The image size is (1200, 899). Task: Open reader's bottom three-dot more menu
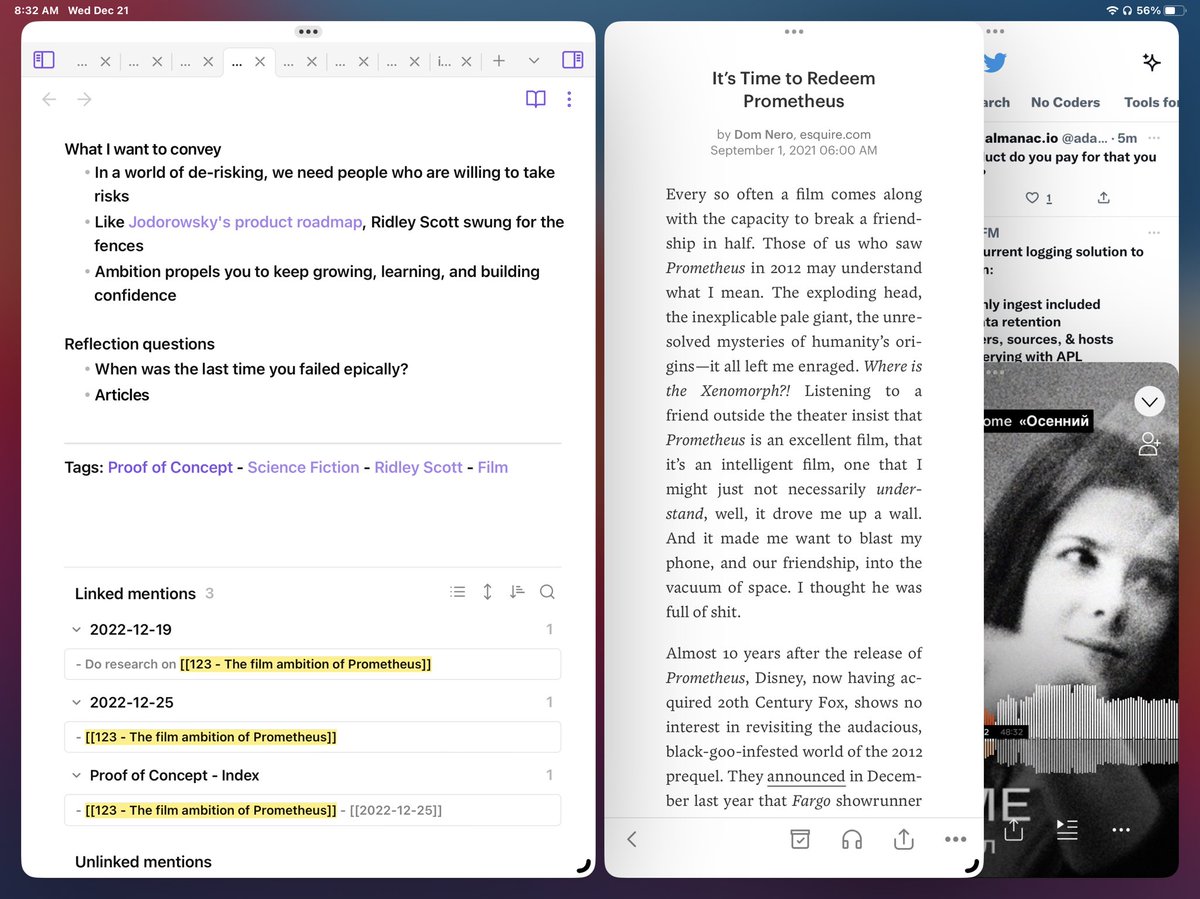[955, 840]
